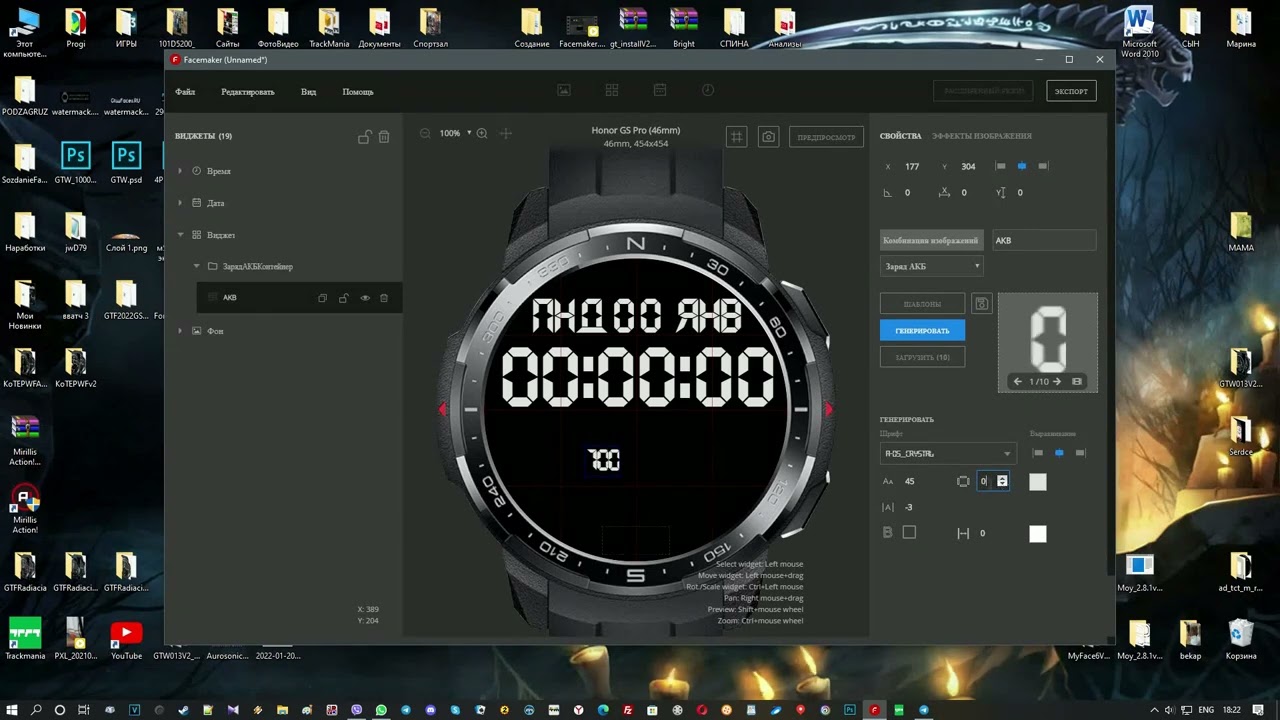Toggle visibility of the АКВ layer
Image resolution: width=1280 pixels, height=720 pixels.
click(x=365, y=298)
